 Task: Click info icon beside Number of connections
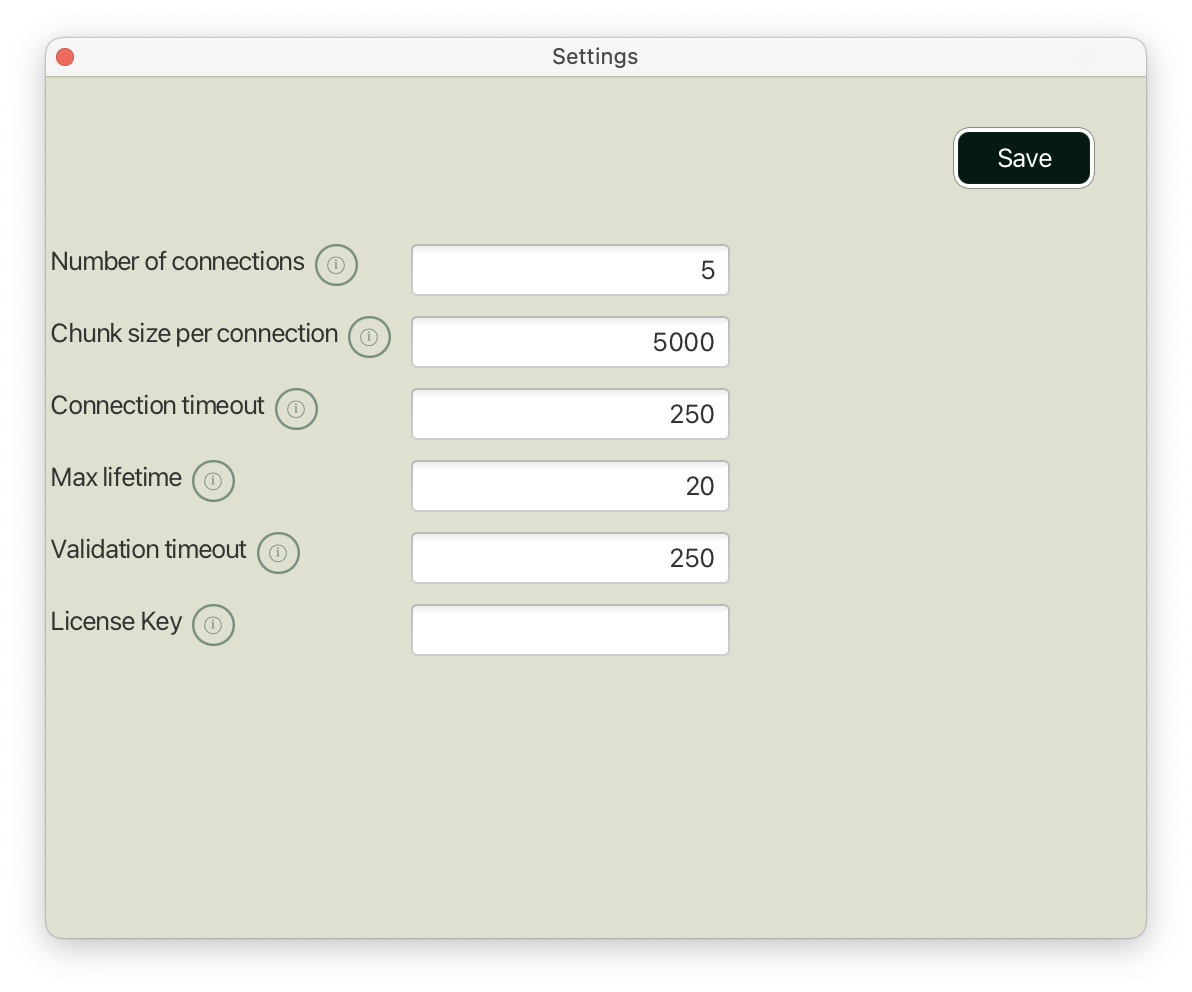[336, 265]
